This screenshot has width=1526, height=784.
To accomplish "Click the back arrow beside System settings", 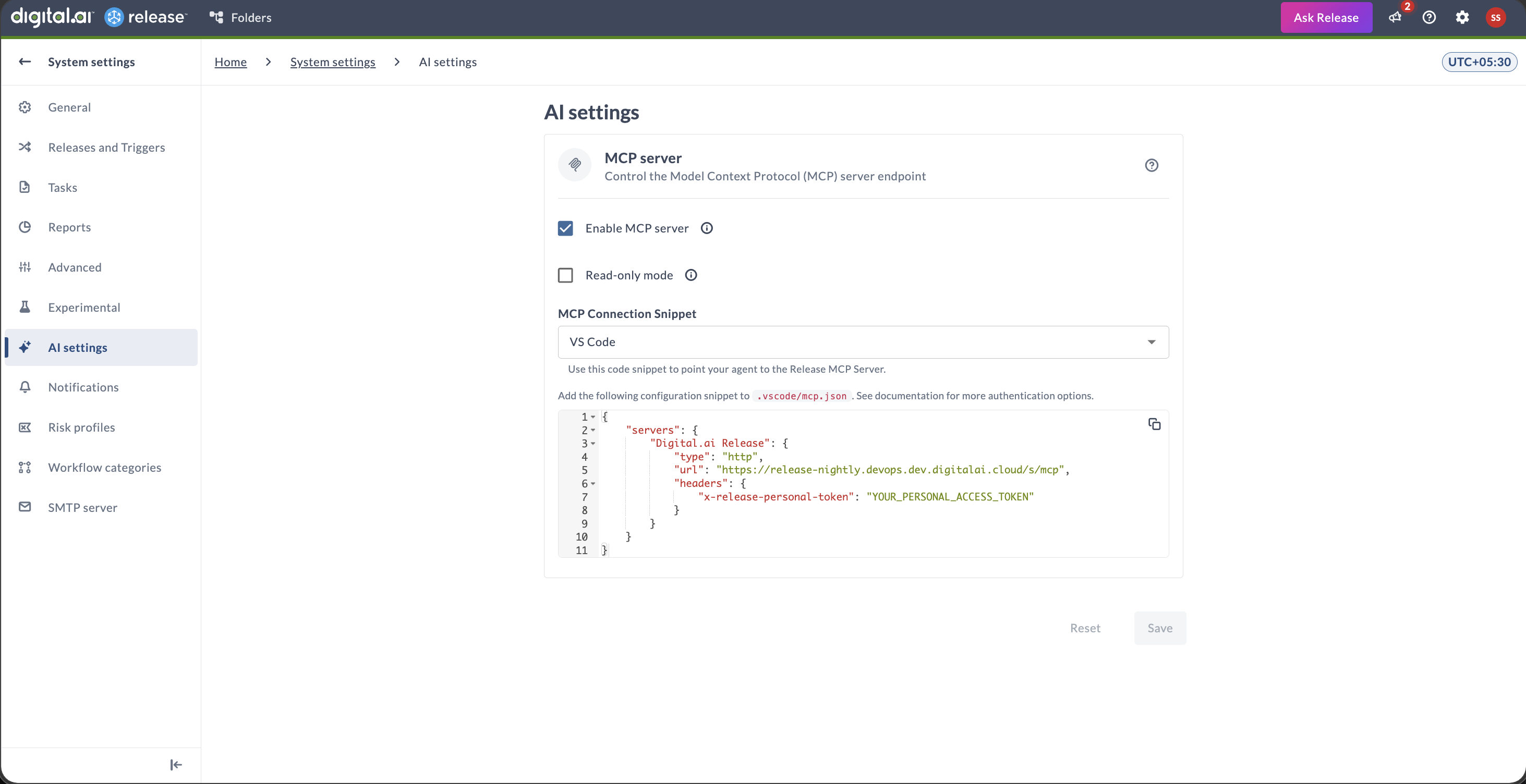I will [25, 62].
